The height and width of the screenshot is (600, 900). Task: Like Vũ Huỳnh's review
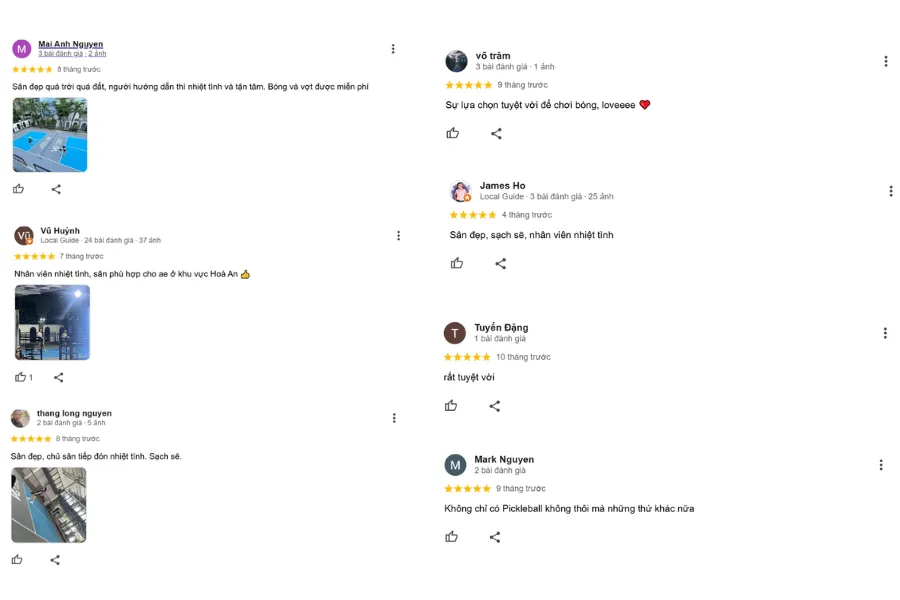point(20,377)
